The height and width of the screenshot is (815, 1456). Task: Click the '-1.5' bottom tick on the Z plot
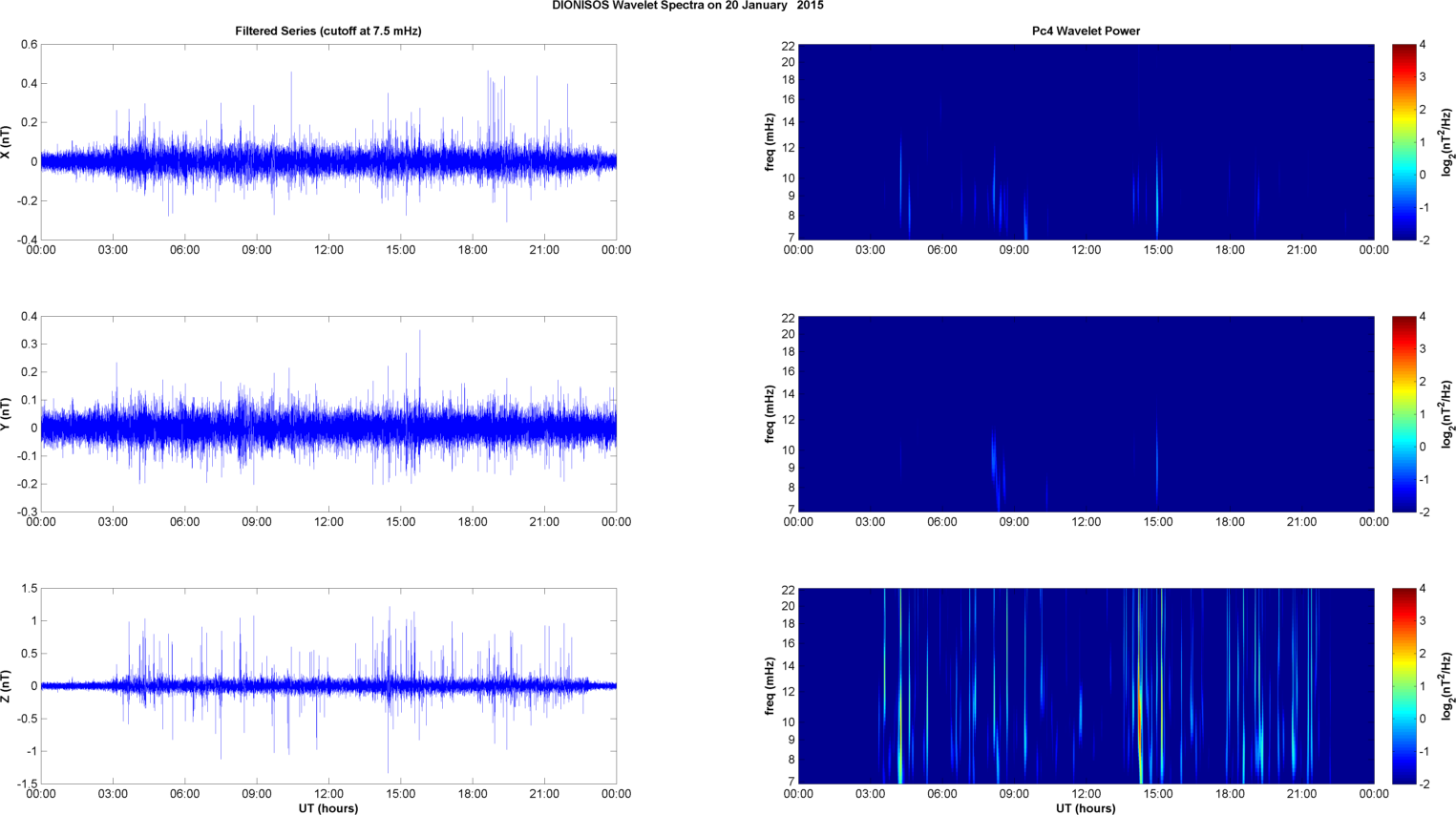coord(28,784)
